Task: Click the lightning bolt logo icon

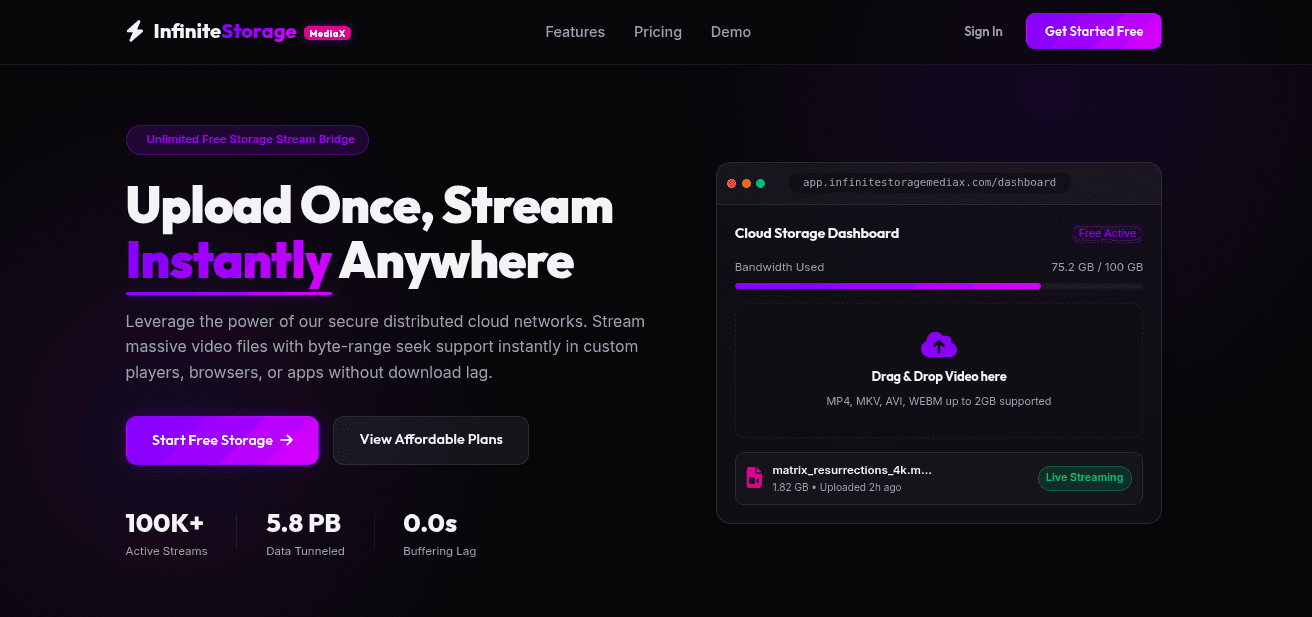Action: click(135, 32)
